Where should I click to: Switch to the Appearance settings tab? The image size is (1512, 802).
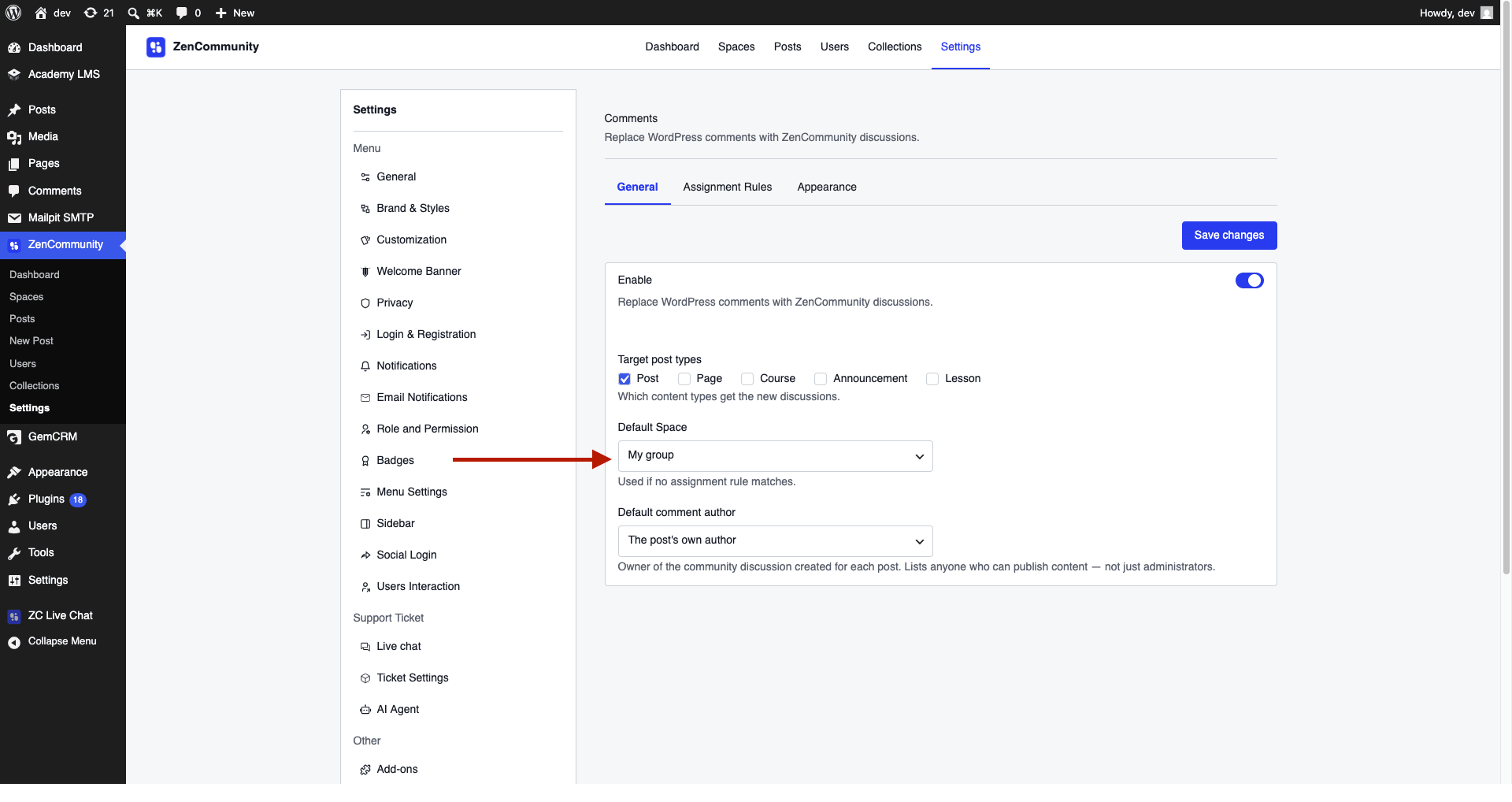(x=826, y=188)
